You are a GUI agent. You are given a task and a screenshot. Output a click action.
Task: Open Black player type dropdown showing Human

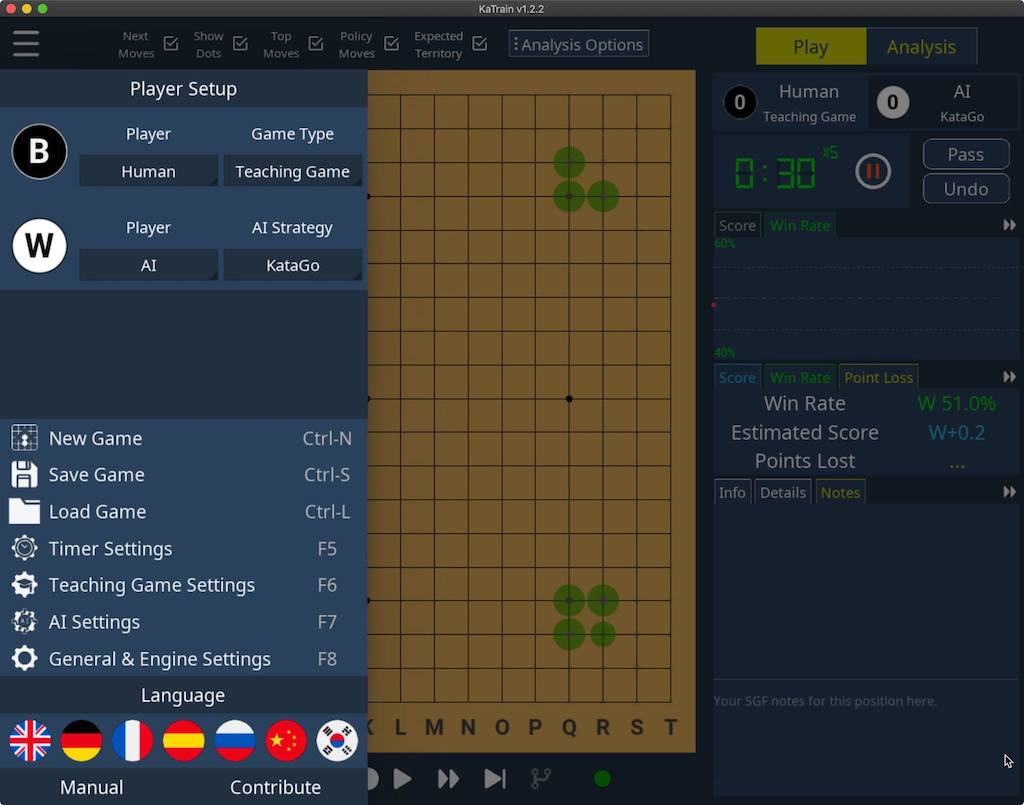point(148,171)
